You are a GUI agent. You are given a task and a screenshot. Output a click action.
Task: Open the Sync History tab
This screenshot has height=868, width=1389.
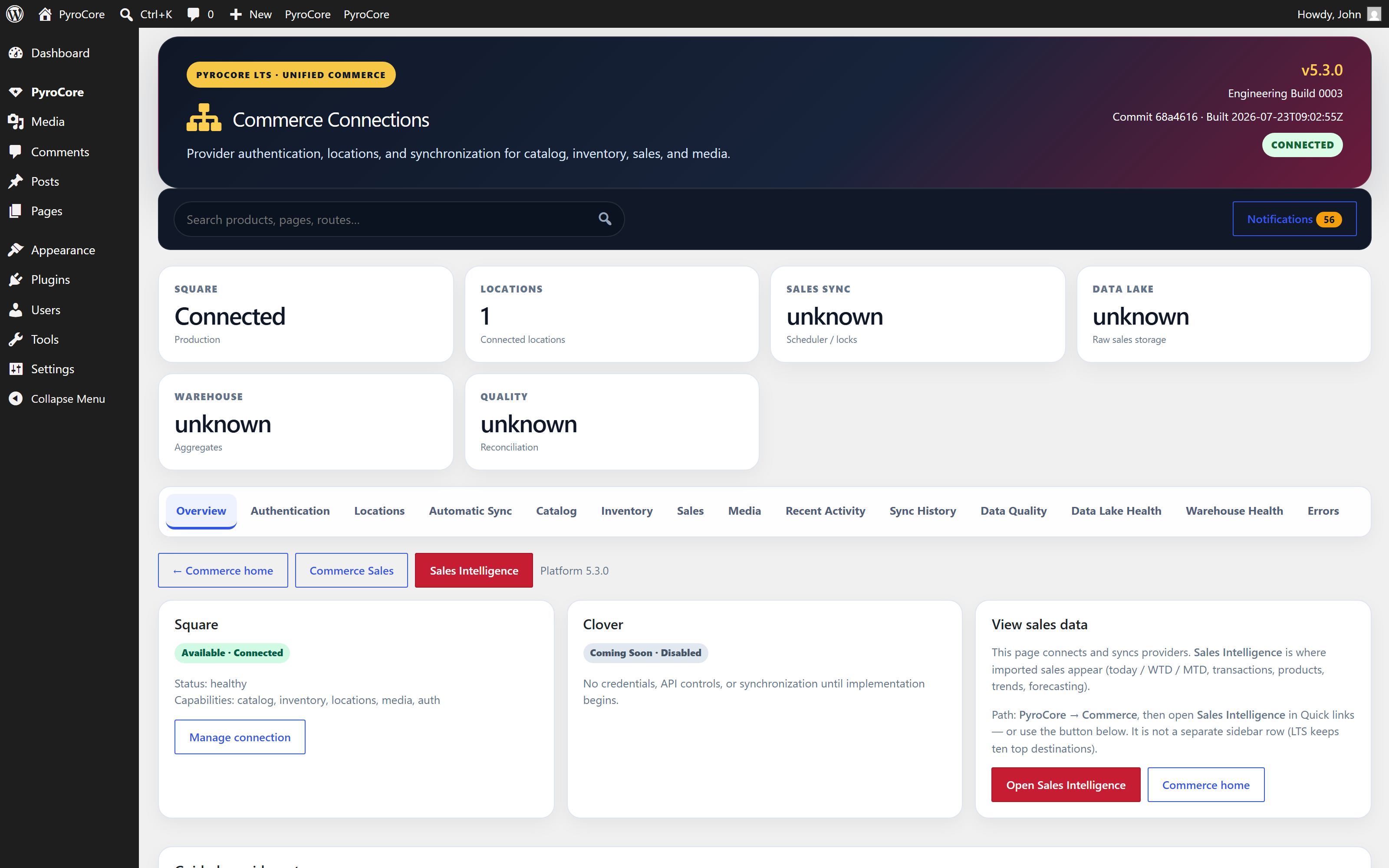tap(923, 511)
